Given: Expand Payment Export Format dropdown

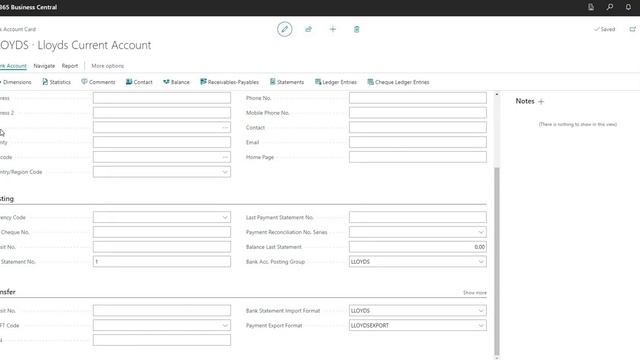Looking at the screenshot, I should point(481,325).
